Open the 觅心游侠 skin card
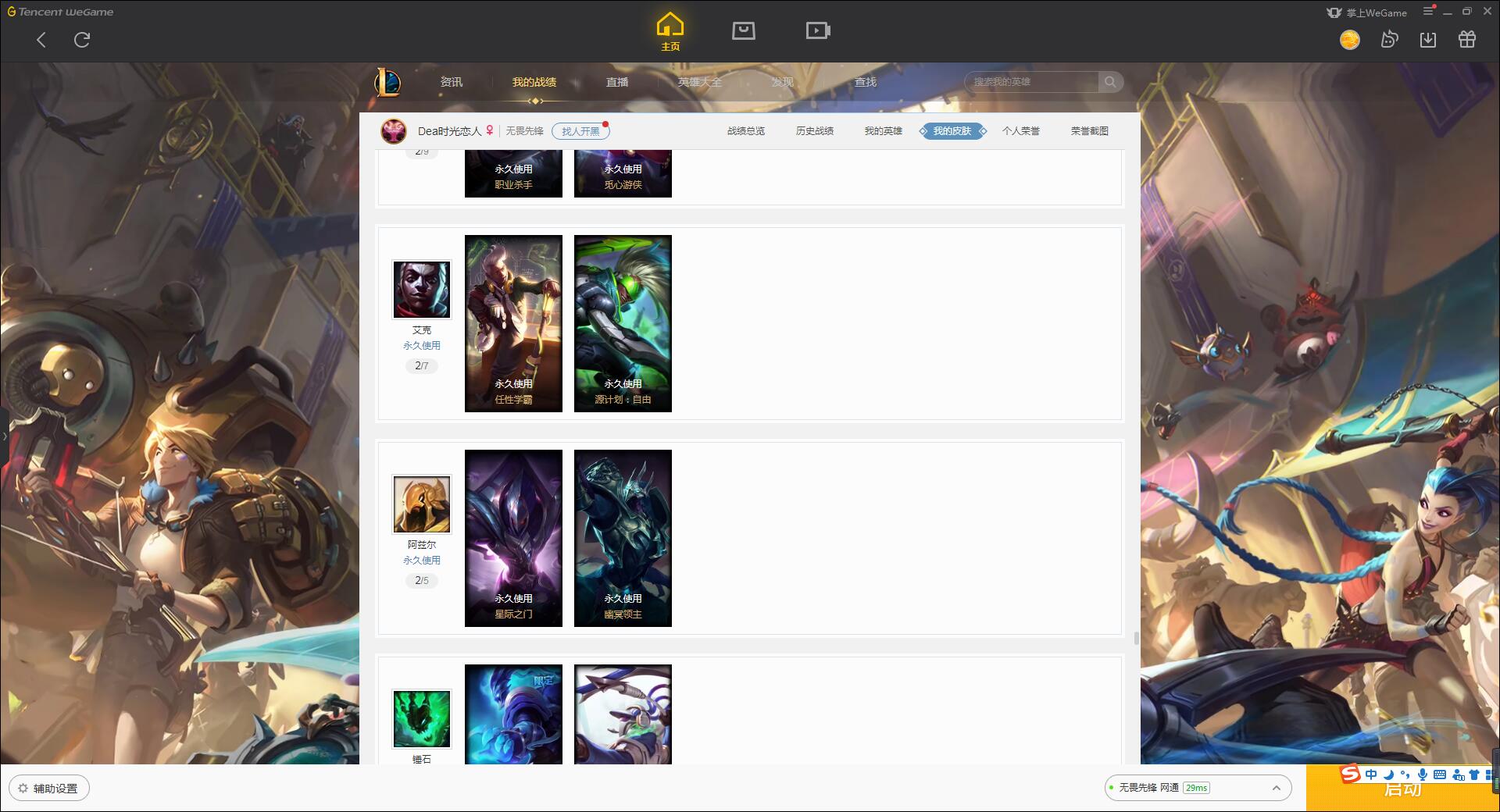 (623, 173)
